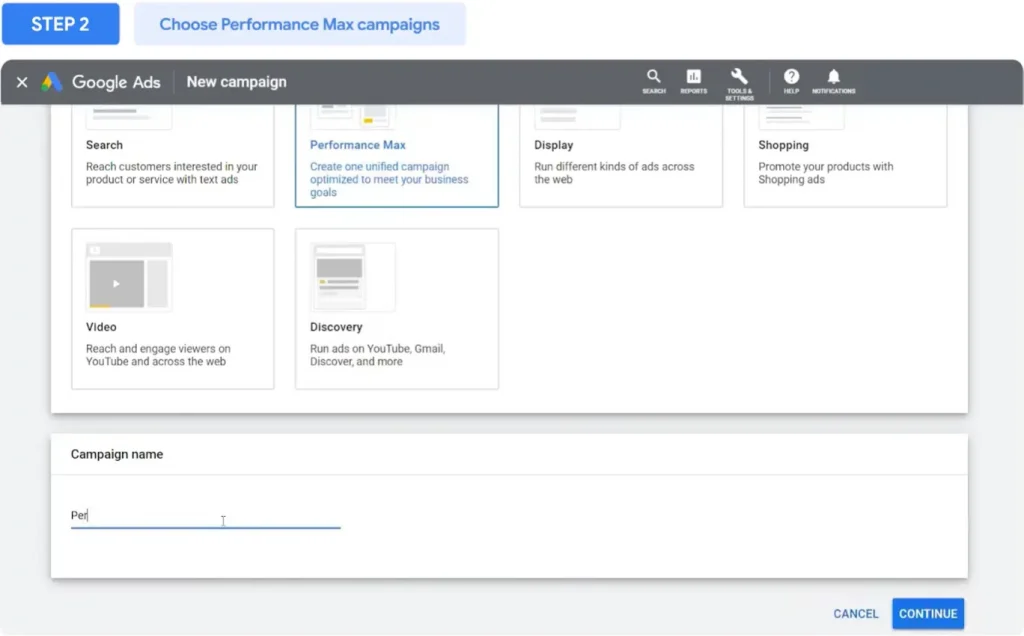Viewport: 1024px width, 636px height.
Task: Close the New campaign dialog
Action: (22, 82)
